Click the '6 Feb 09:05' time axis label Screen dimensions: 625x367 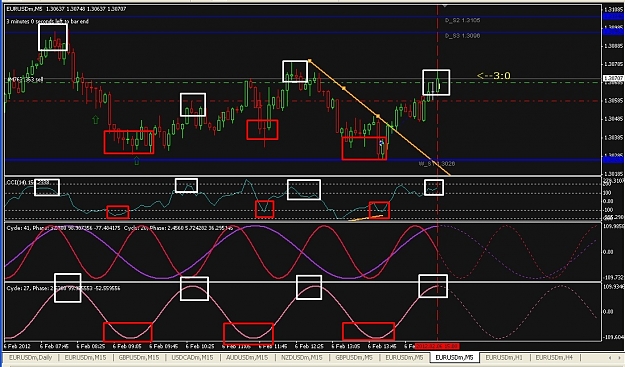click(x=127, y=346)
